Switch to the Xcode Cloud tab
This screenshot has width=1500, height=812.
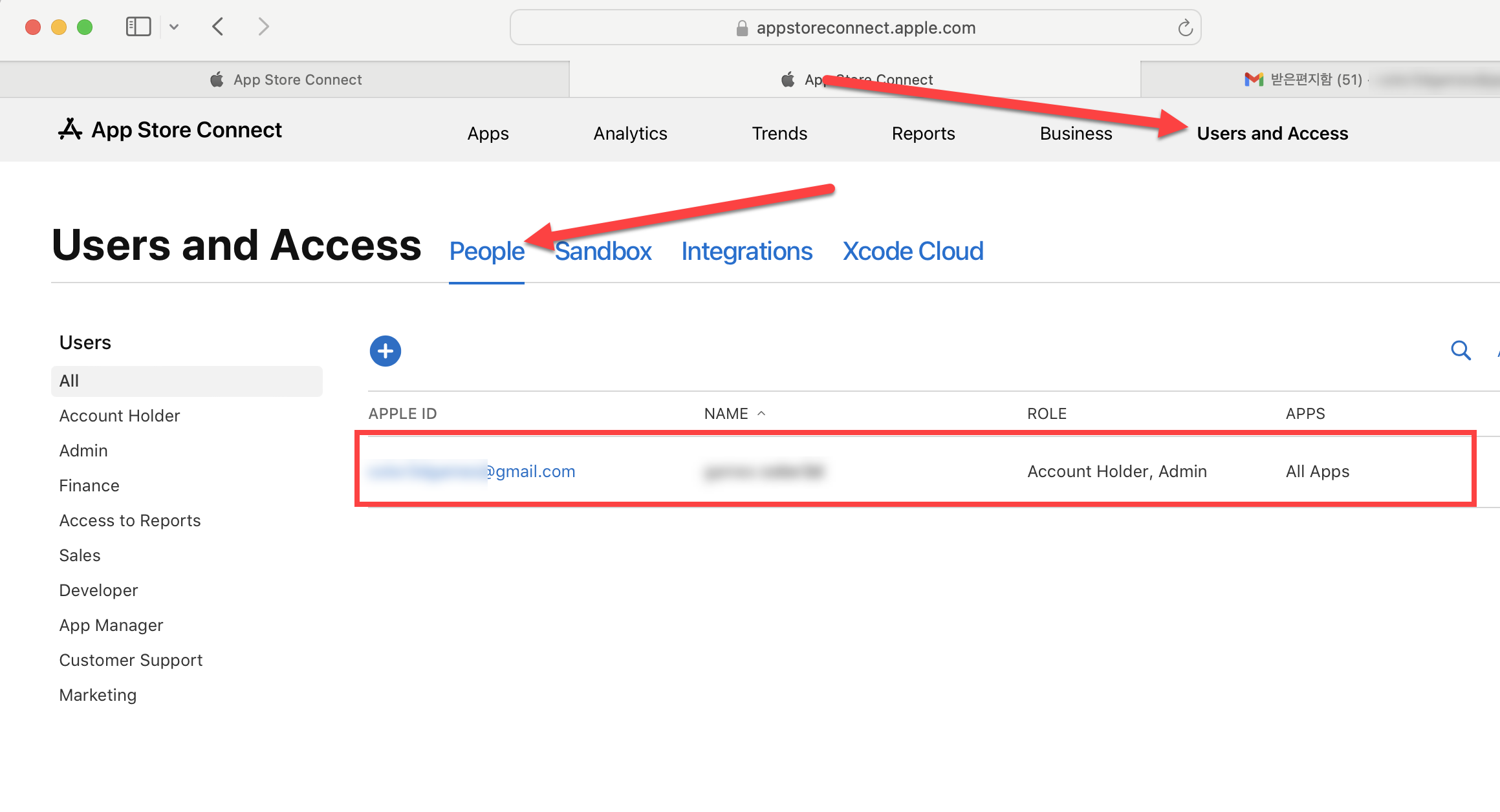tap(913, 251)
